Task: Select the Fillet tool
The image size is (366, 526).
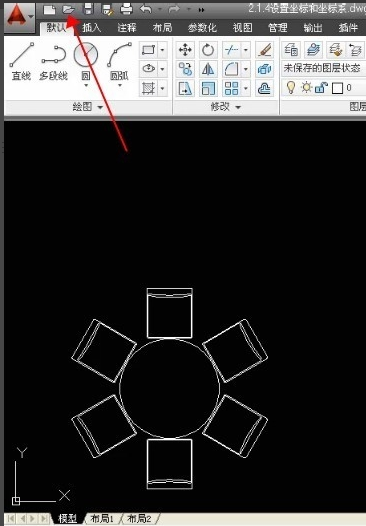Action: coord(231,69)
